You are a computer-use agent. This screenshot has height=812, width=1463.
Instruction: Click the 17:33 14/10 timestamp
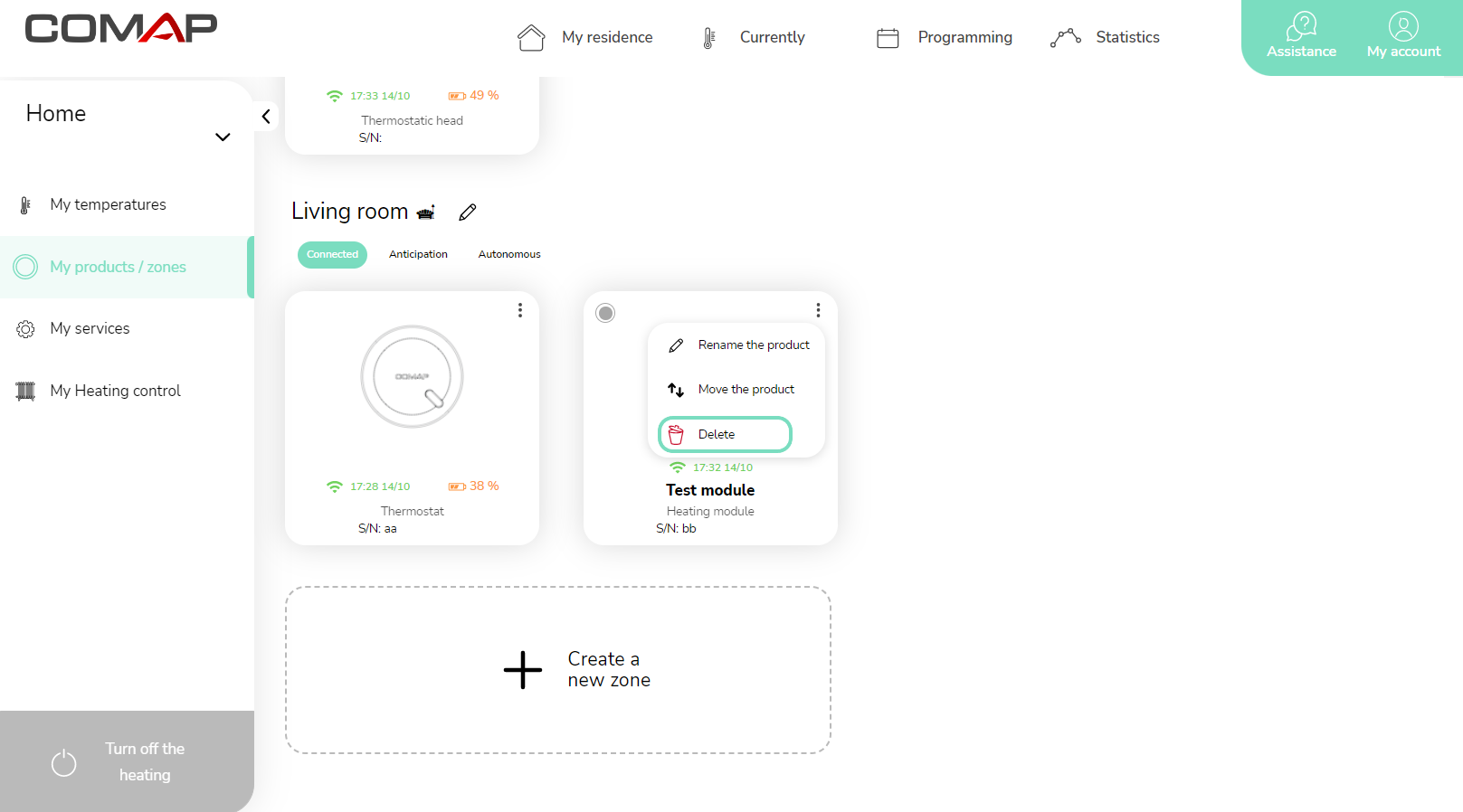coord(380,96)
